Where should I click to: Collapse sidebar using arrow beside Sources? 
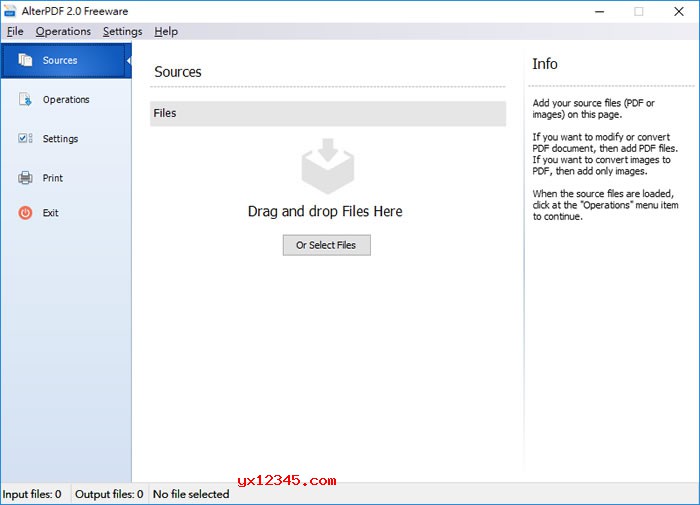pos(129,60)
